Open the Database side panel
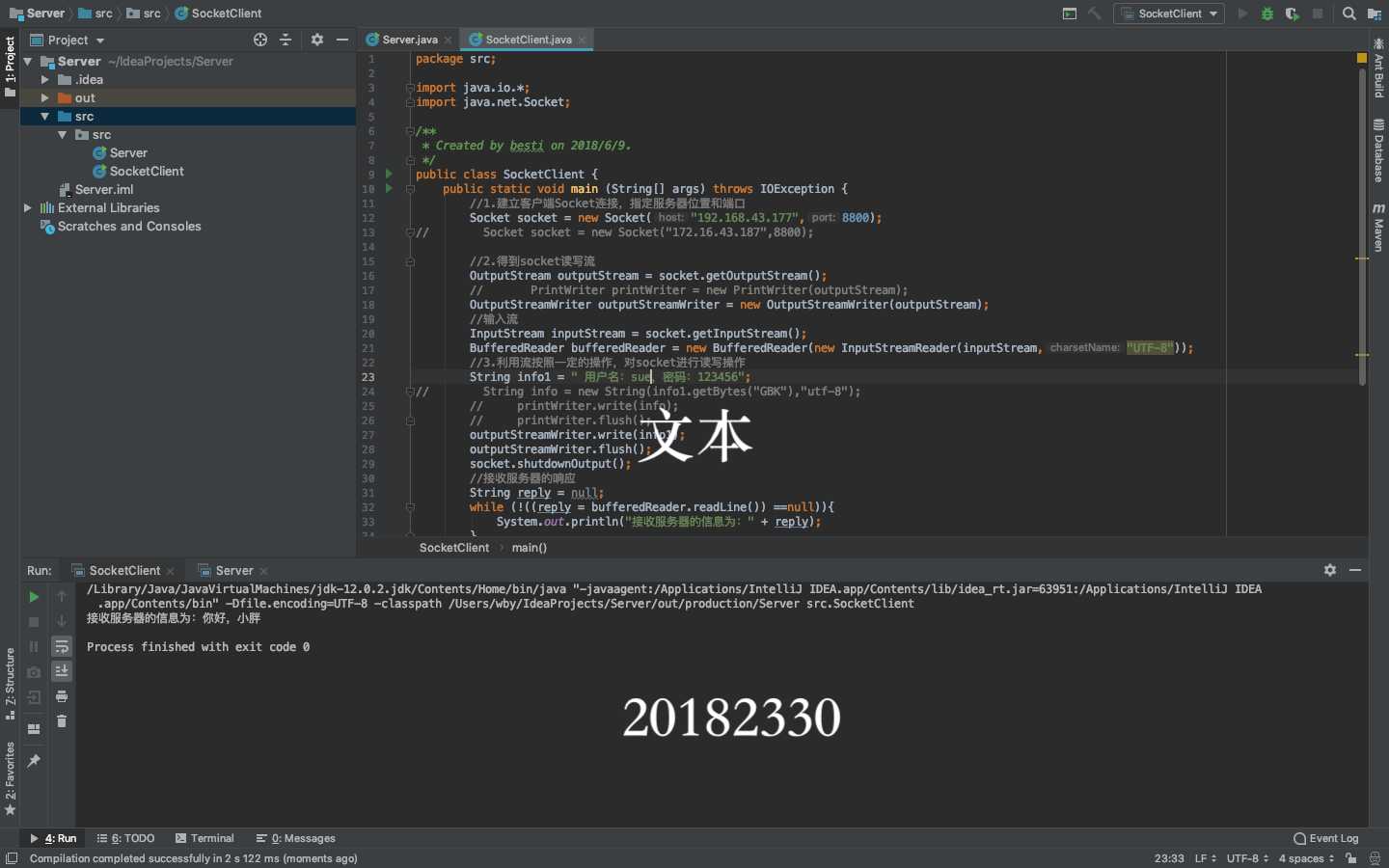 tap(1378, 150)
